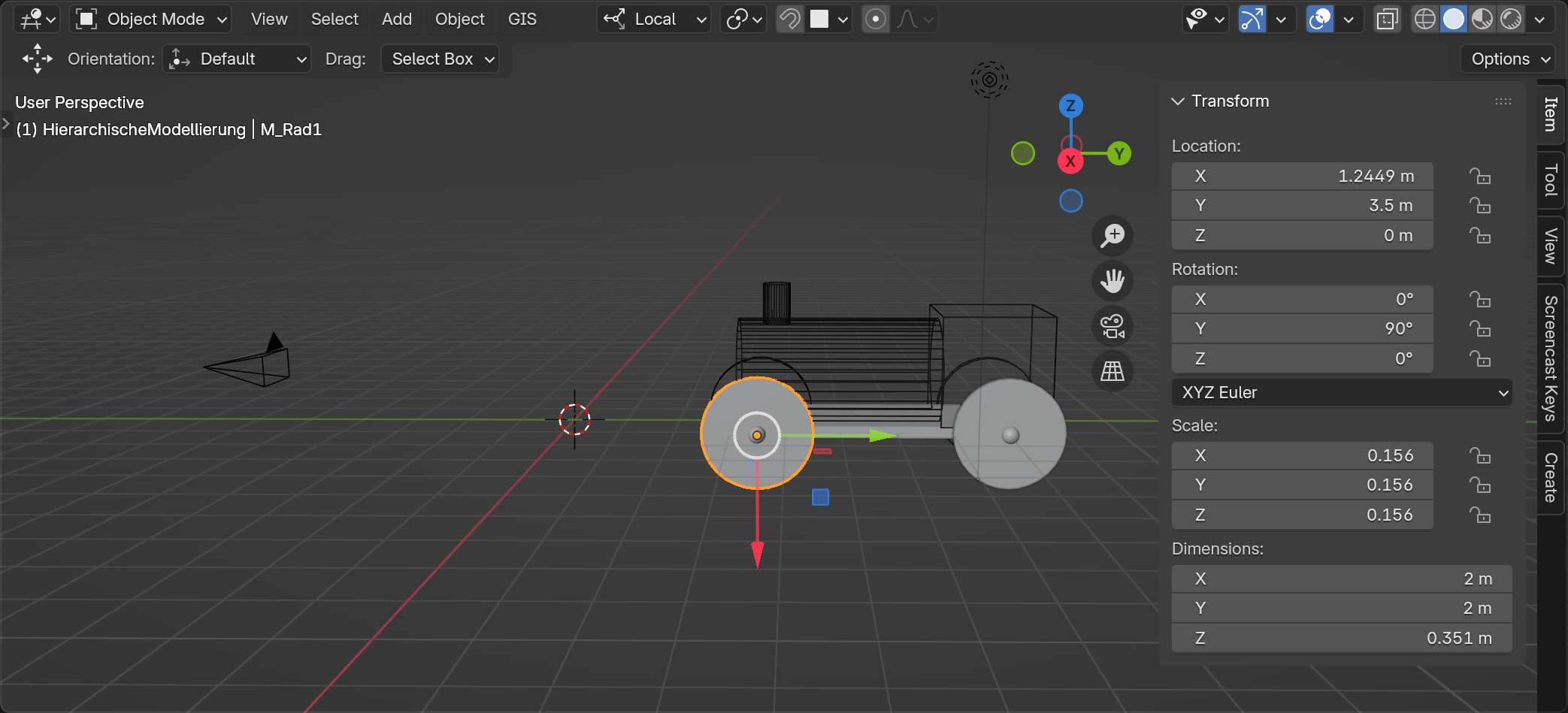Screen dimensions: 1568x713
Task: Open the GIS menu
Action: pos(522,20)
